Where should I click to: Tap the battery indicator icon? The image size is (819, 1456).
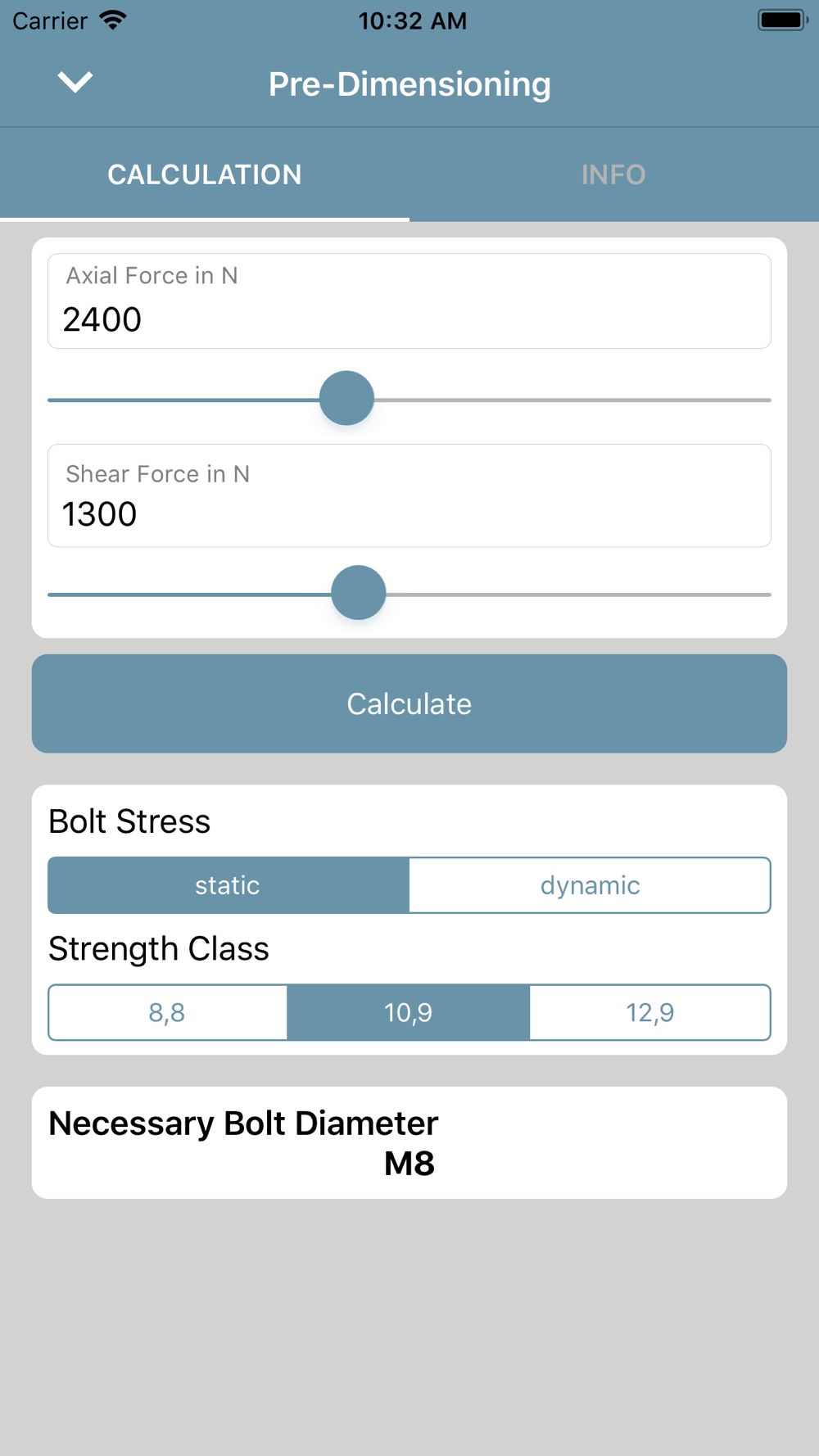pyautogui.click(x=781, y=20)
